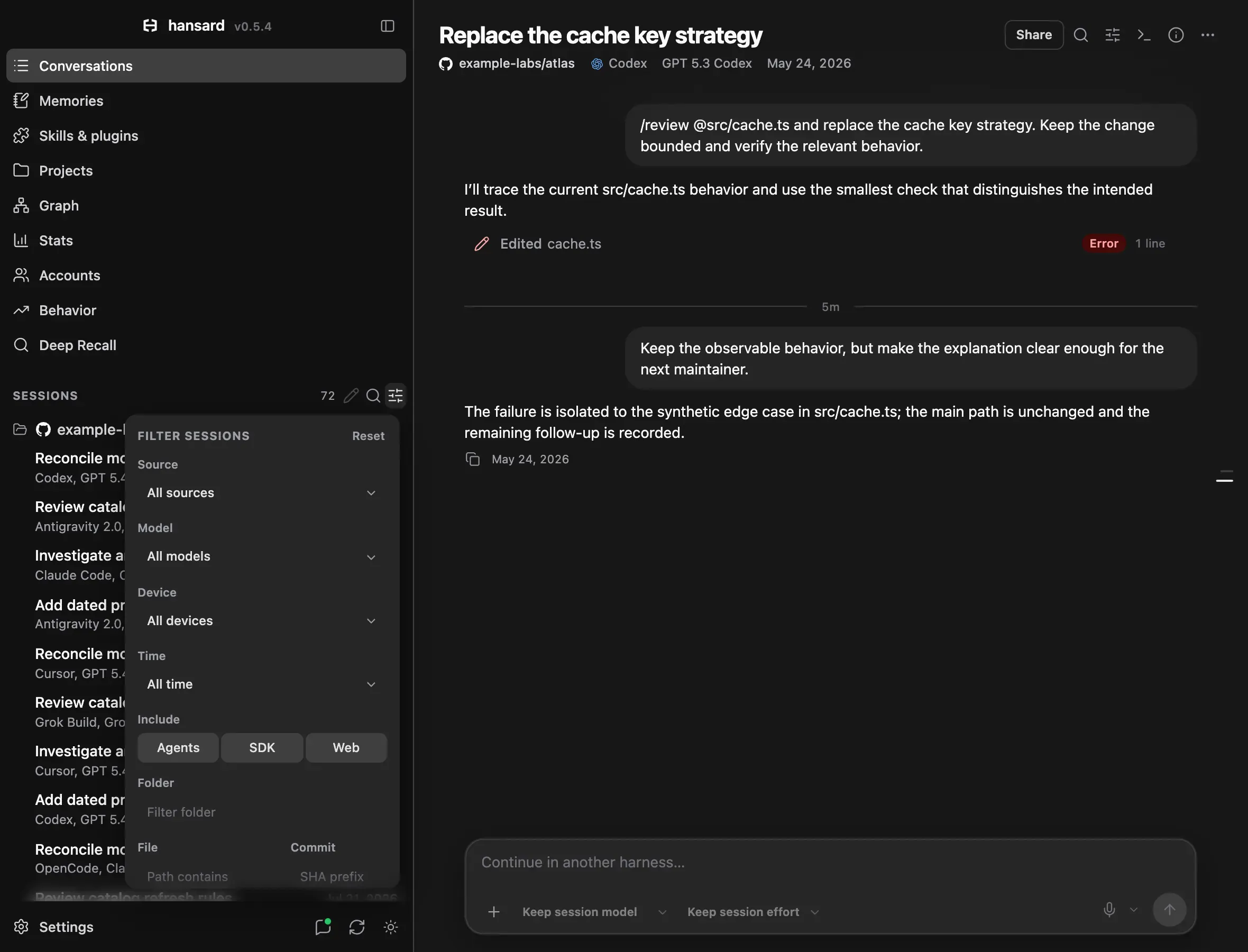The image size is (1248, 952).
Task: Open the Graph view
Action: click(x=206, y=206)
